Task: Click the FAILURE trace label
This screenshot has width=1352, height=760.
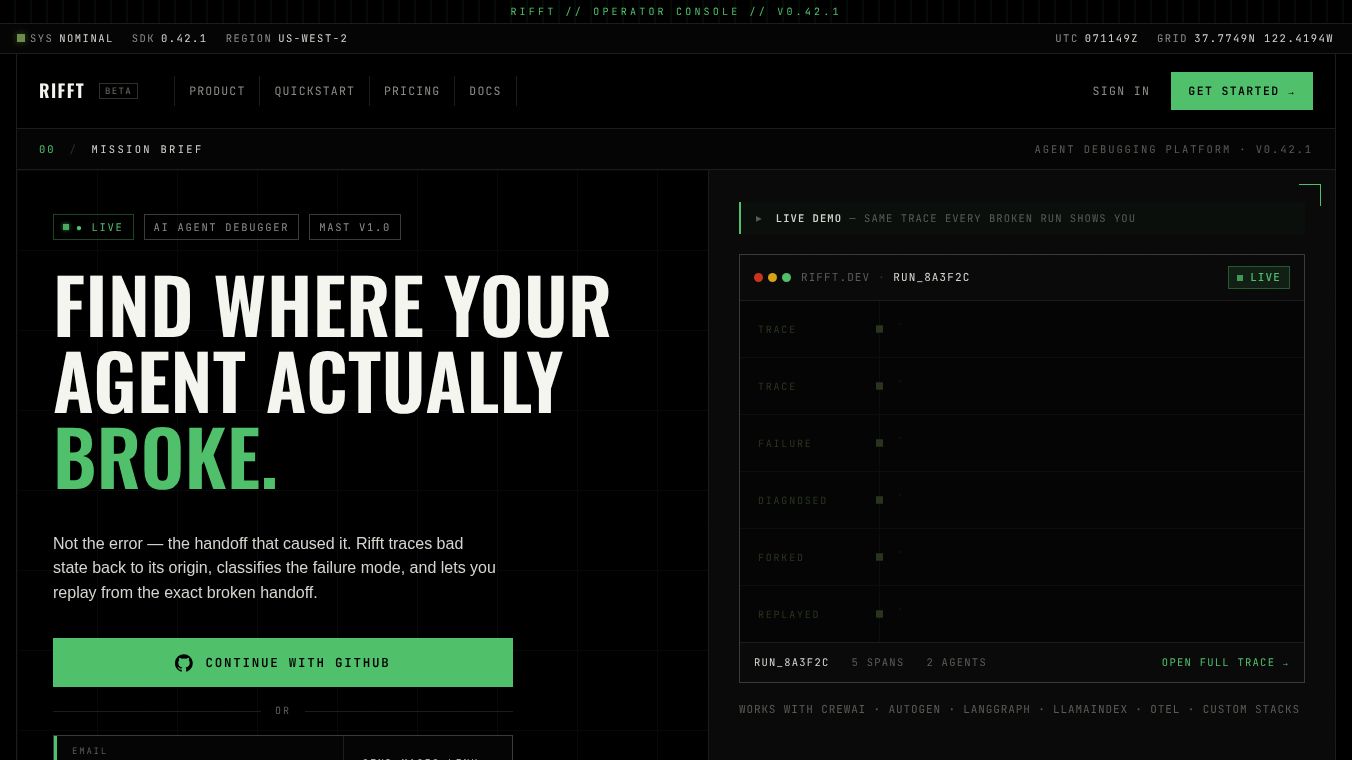Action: tap(785, 443)
